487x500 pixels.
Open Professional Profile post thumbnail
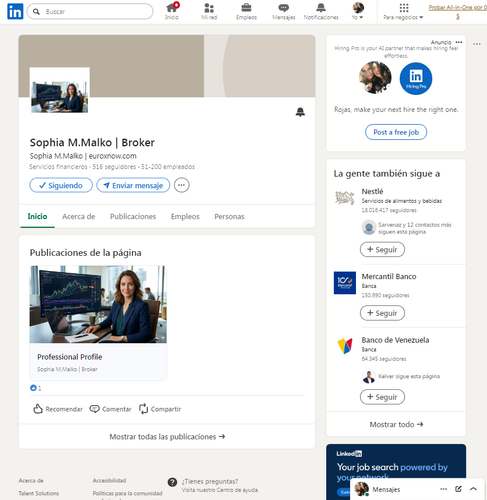[98, 304]
